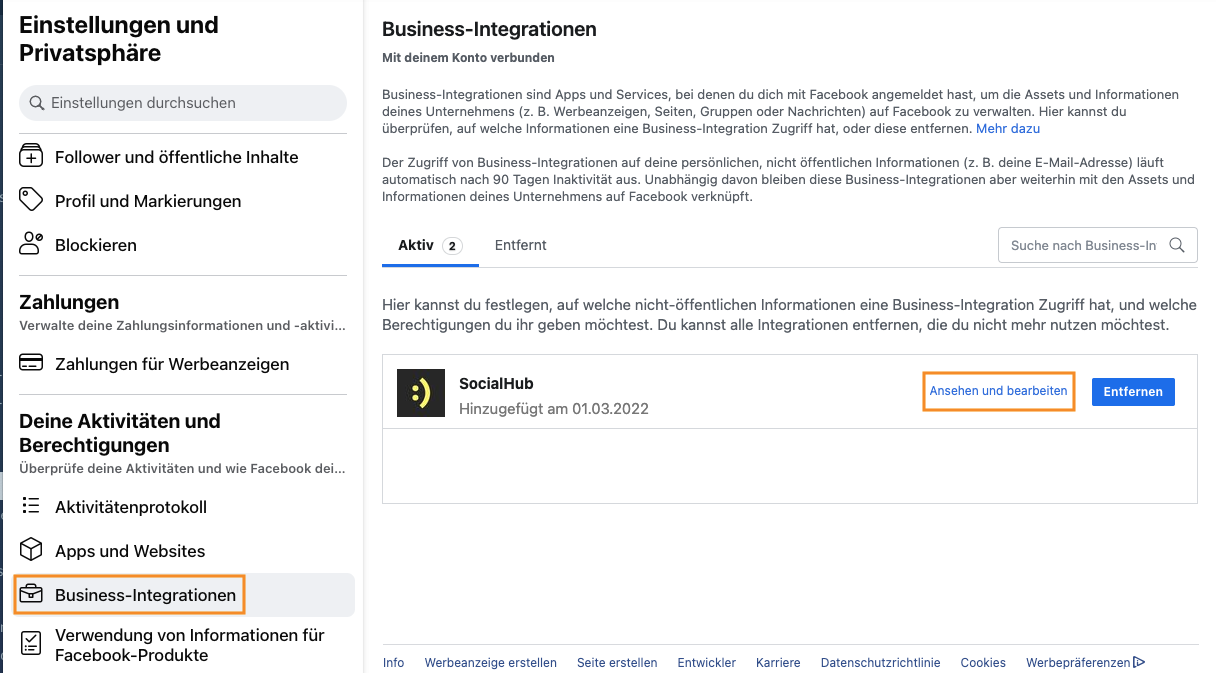The image size is (1216, 673).
Task: Switch to the Entfernt tab
Action: 520,245
